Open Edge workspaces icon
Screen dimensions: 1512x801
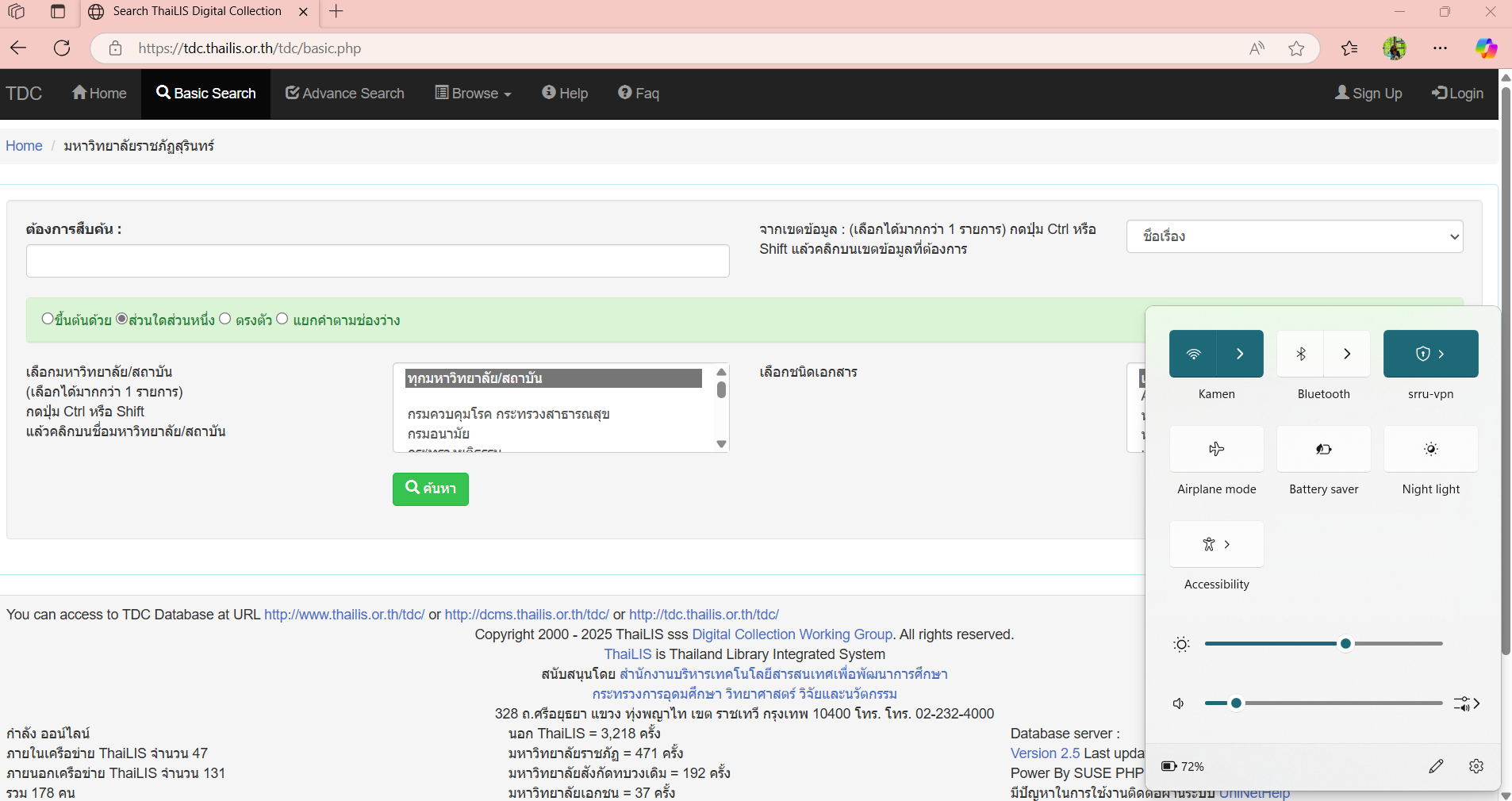coord(17,11)
